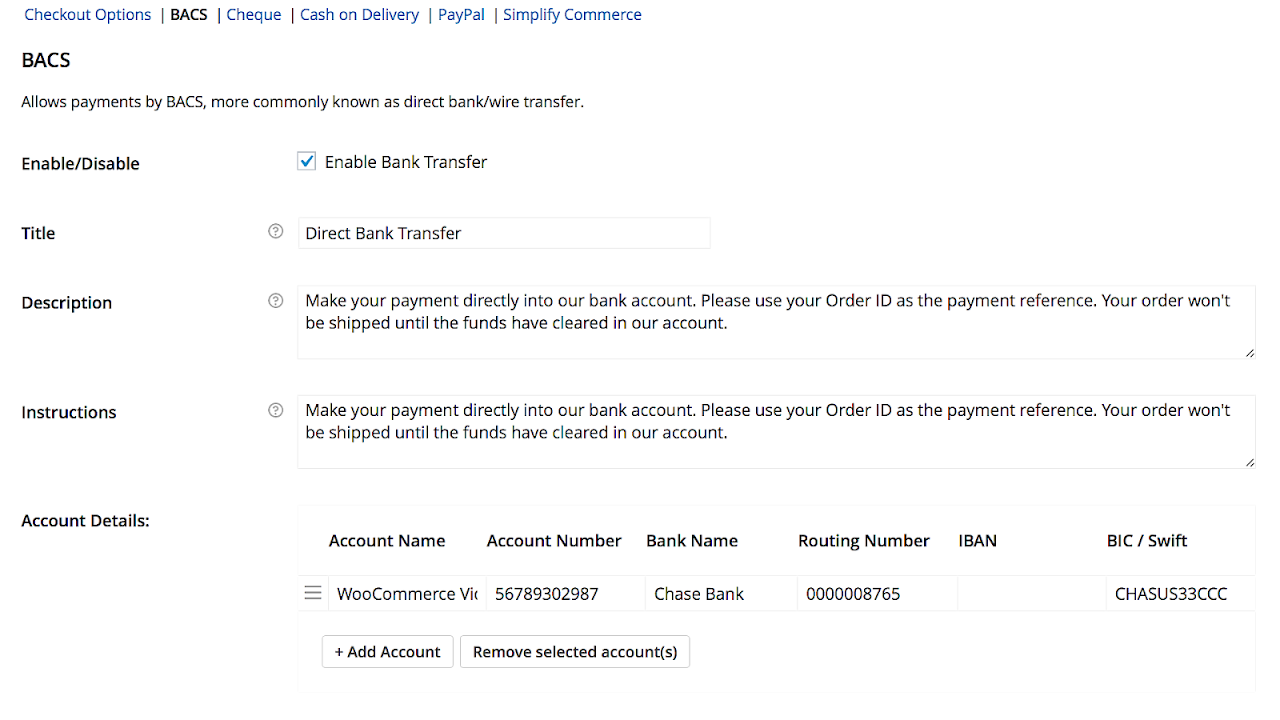This screenshot has width=1280, height=720.
Task: Go to the Cash on Delivery settings
Action: click(359, 14)
